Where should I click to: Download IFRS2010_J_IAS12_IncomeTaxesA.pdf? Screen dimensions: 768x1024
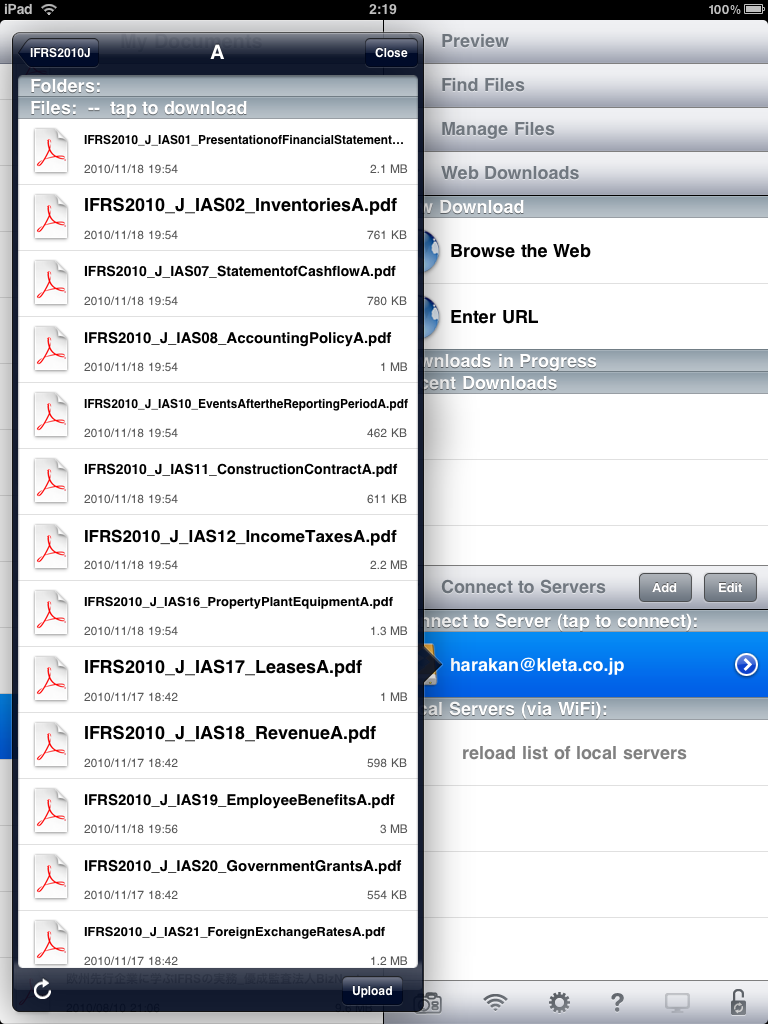tap(218, 547)
